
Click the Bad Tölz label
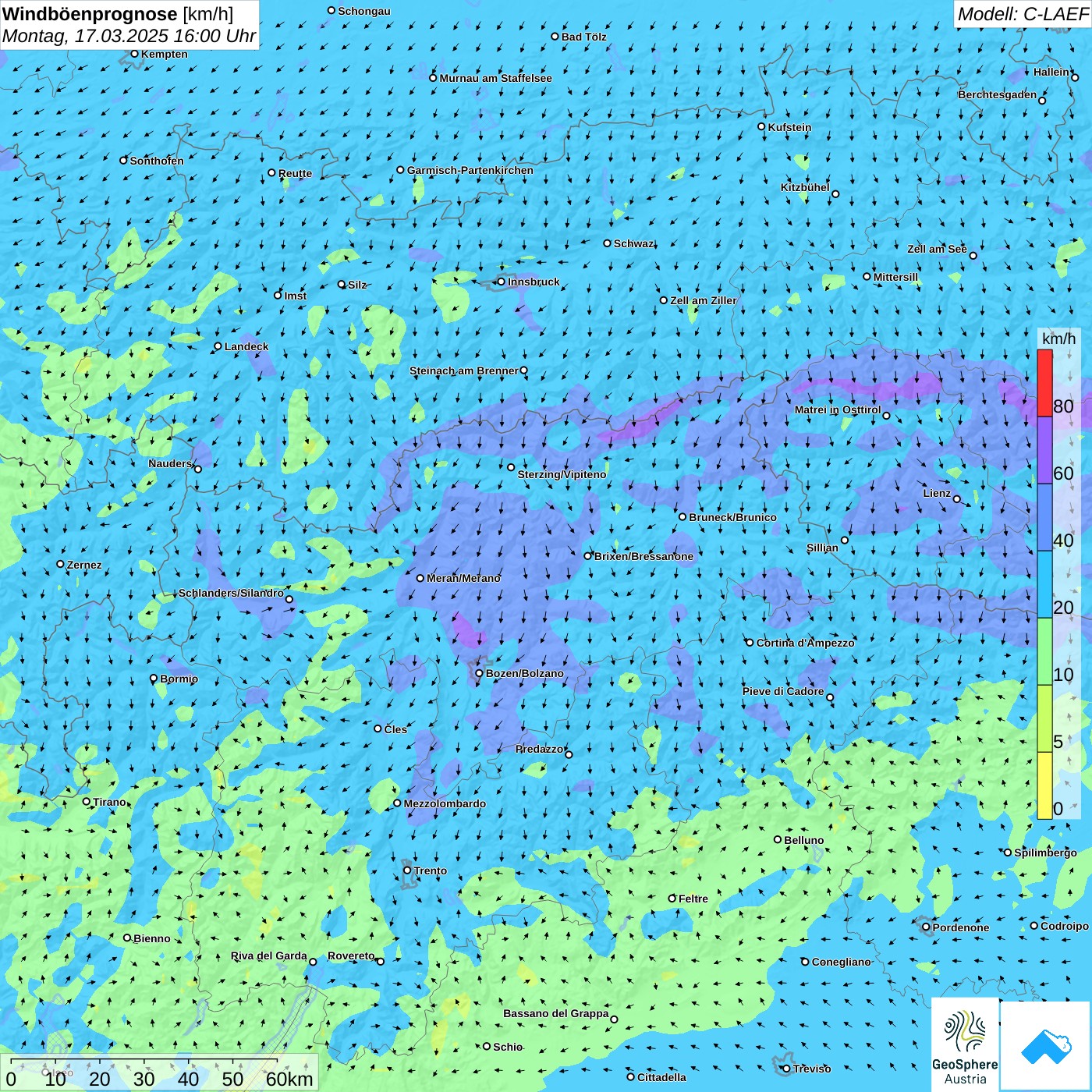point(584,37)
